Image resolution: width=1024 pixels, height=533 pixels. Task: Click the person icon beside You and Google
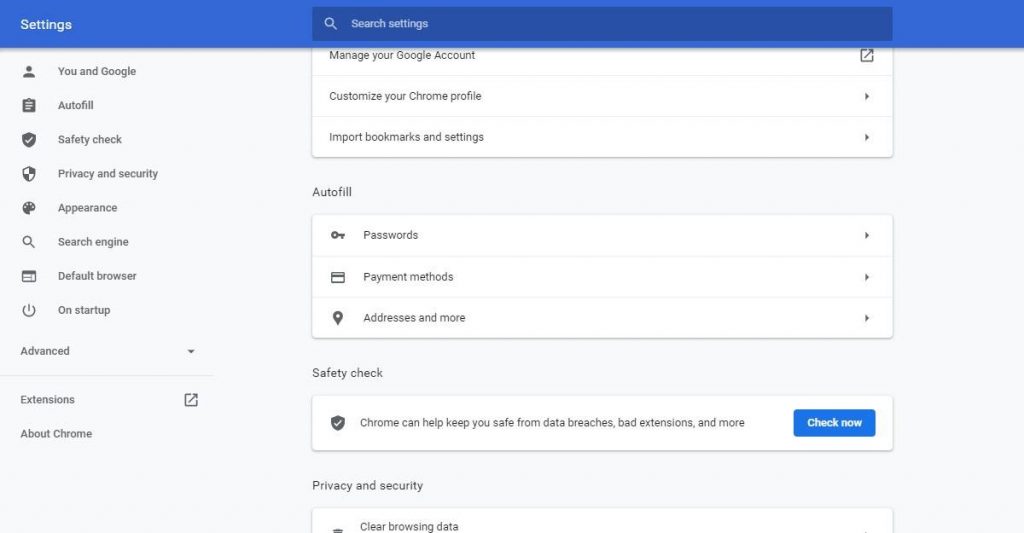(29, 71)
